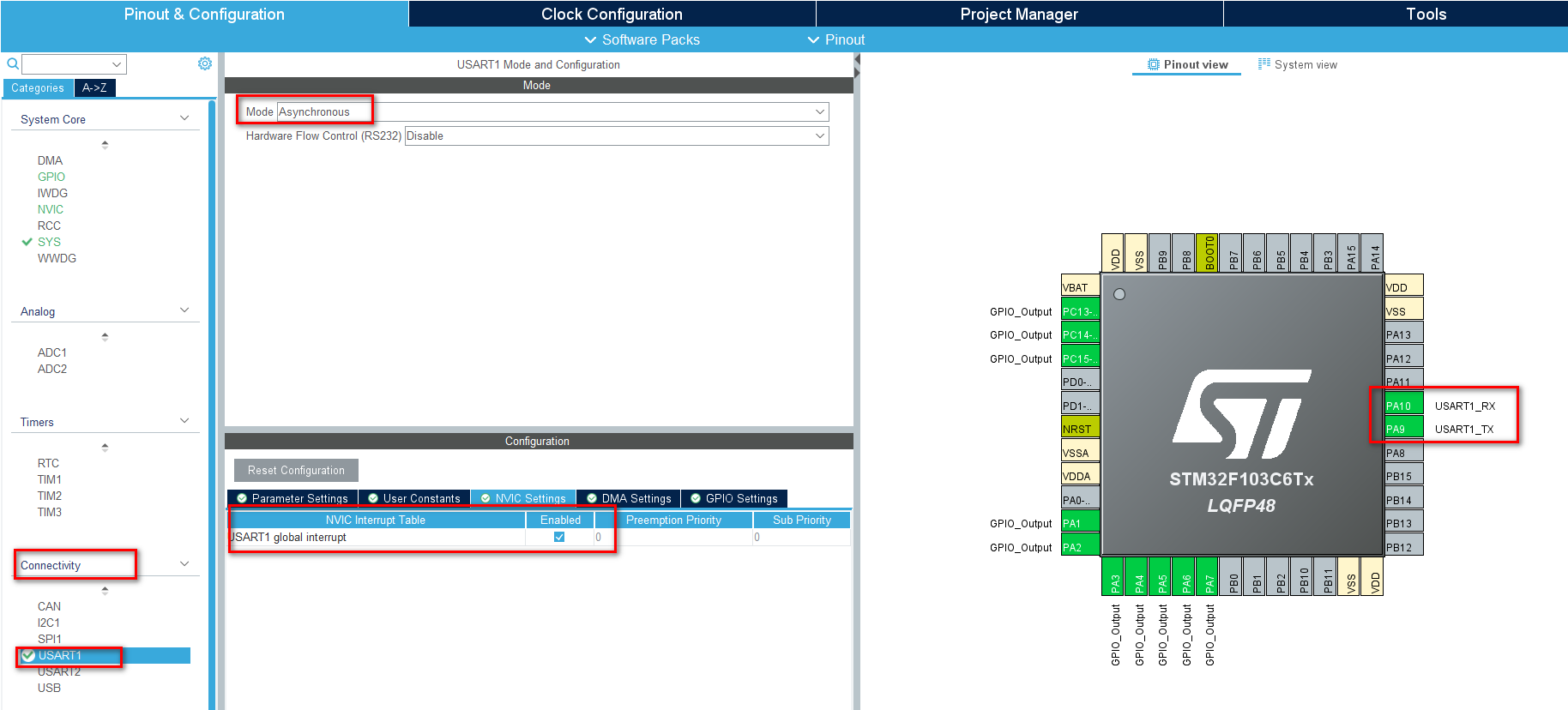Click the Sub Priority value field
Viewport: 1568px width, 710px height.
point(801,537)
